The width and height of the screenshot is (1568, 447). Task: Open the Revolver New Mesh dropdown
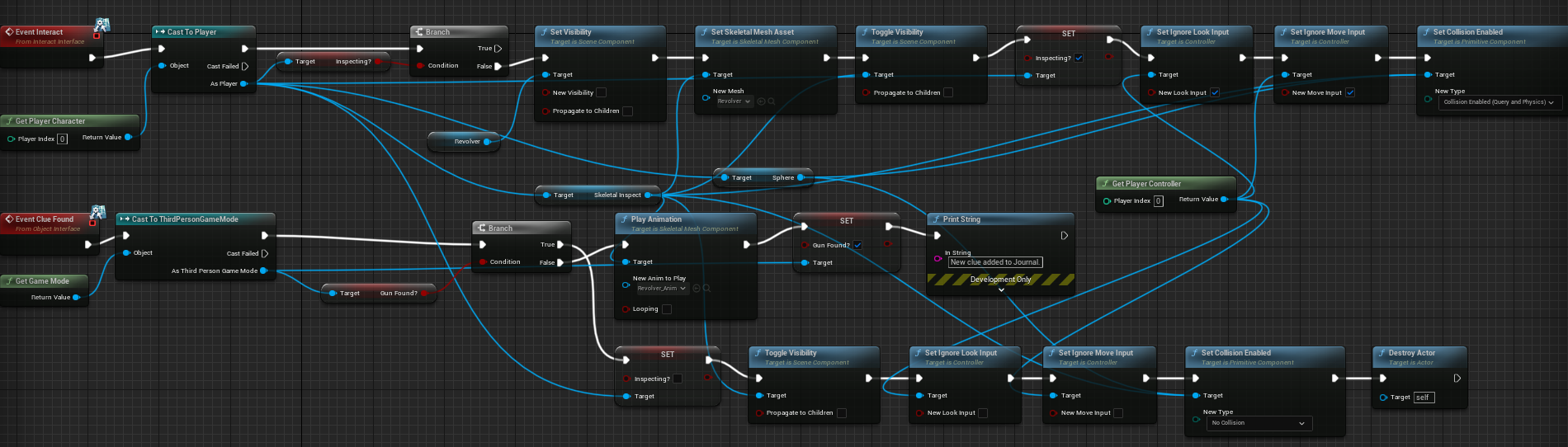pos(733,101)
